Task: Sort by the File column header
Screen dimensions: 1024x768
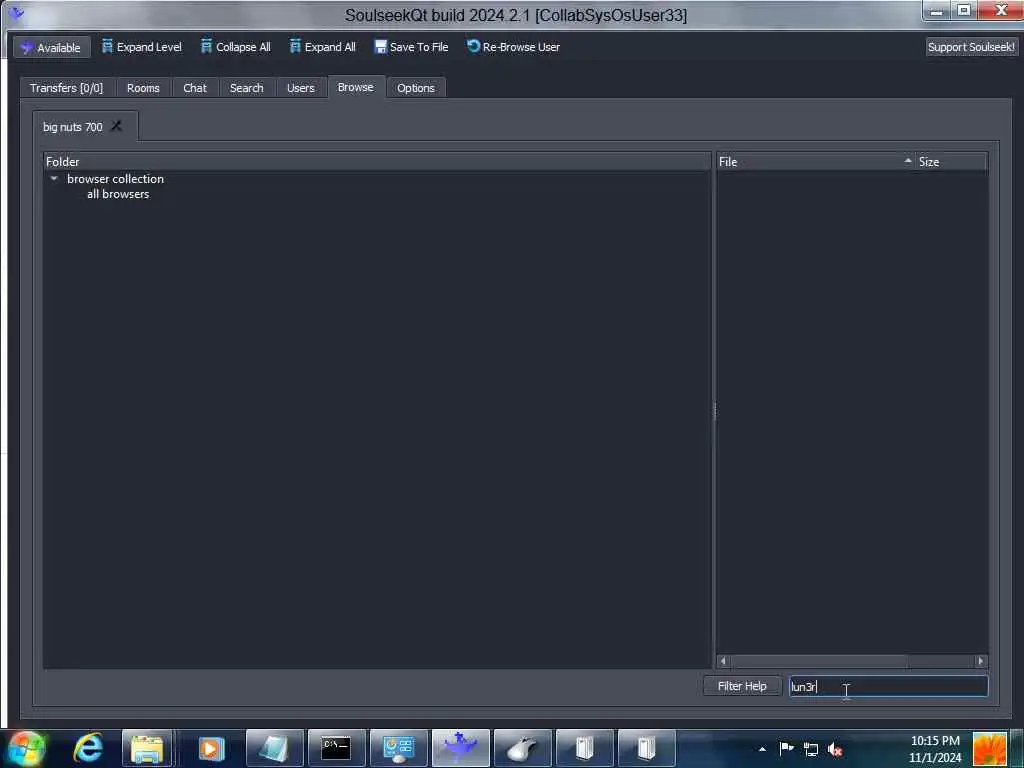Action: [816, 161]
